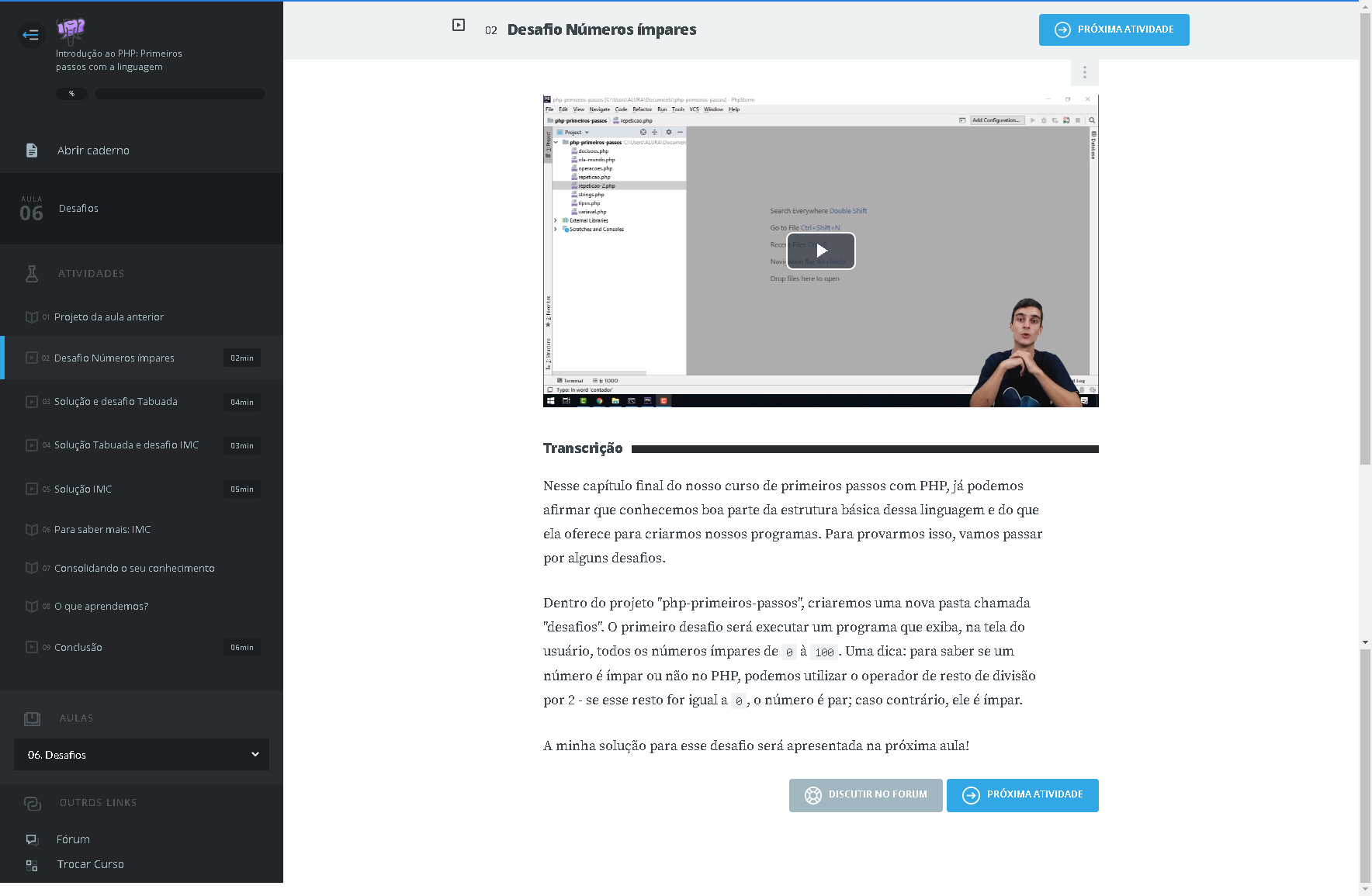Click the three-dot options icon above video
The height and width of the screenshot is (896, 1372).
1084,73
